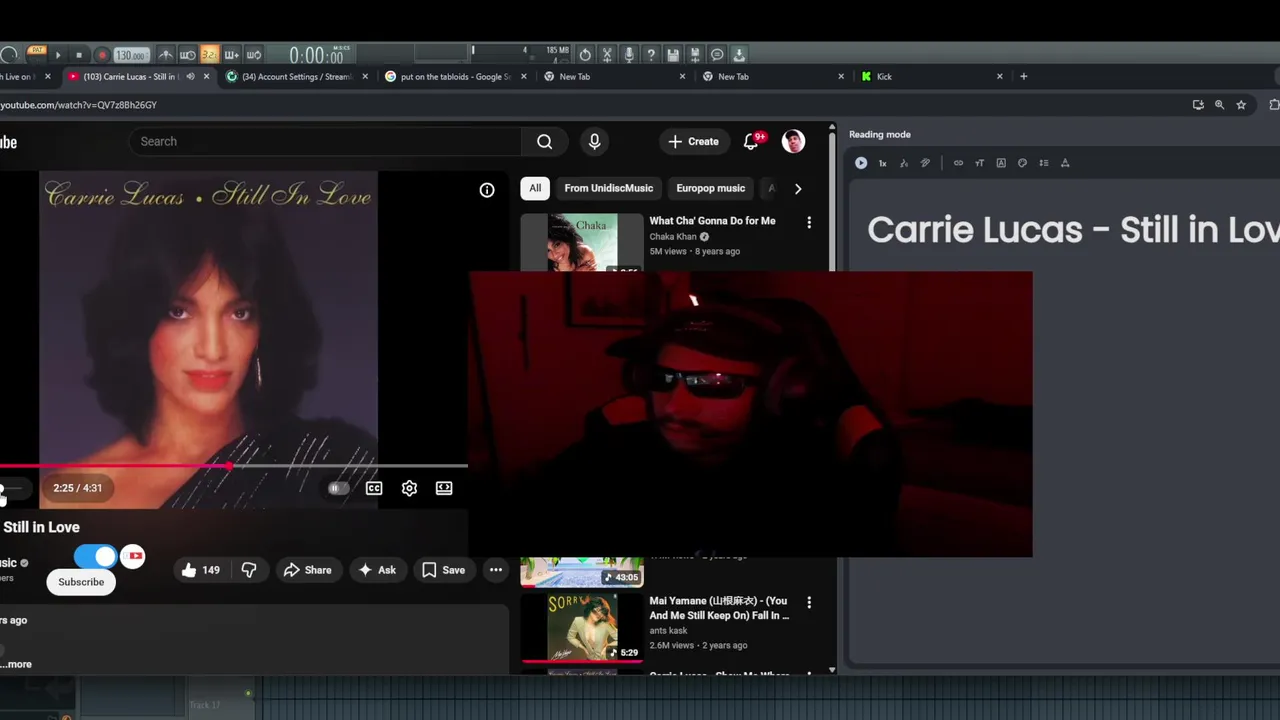Viewport: 1280px width, 720px height.
Task: Toggle the FL Studio metronome icon
Action: [x=166, y=55]
